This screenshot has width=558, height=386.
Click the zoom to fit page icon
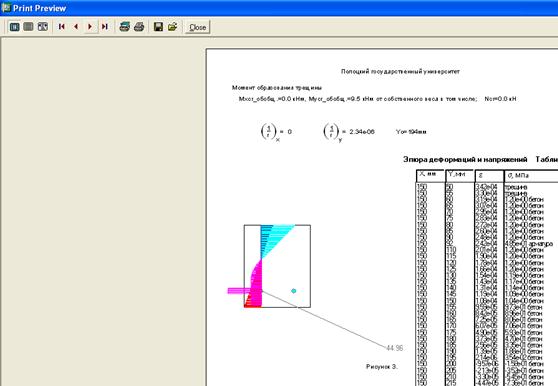[15, 27]
